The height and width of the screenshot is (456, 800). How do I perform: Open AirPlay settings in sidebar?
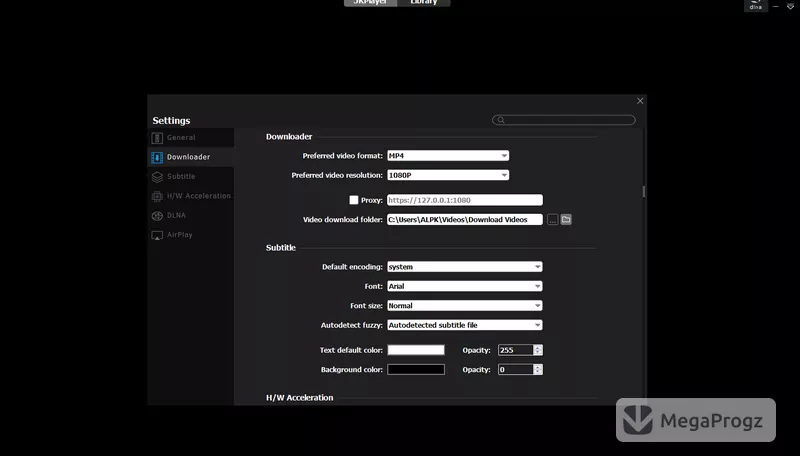[191, 235]
